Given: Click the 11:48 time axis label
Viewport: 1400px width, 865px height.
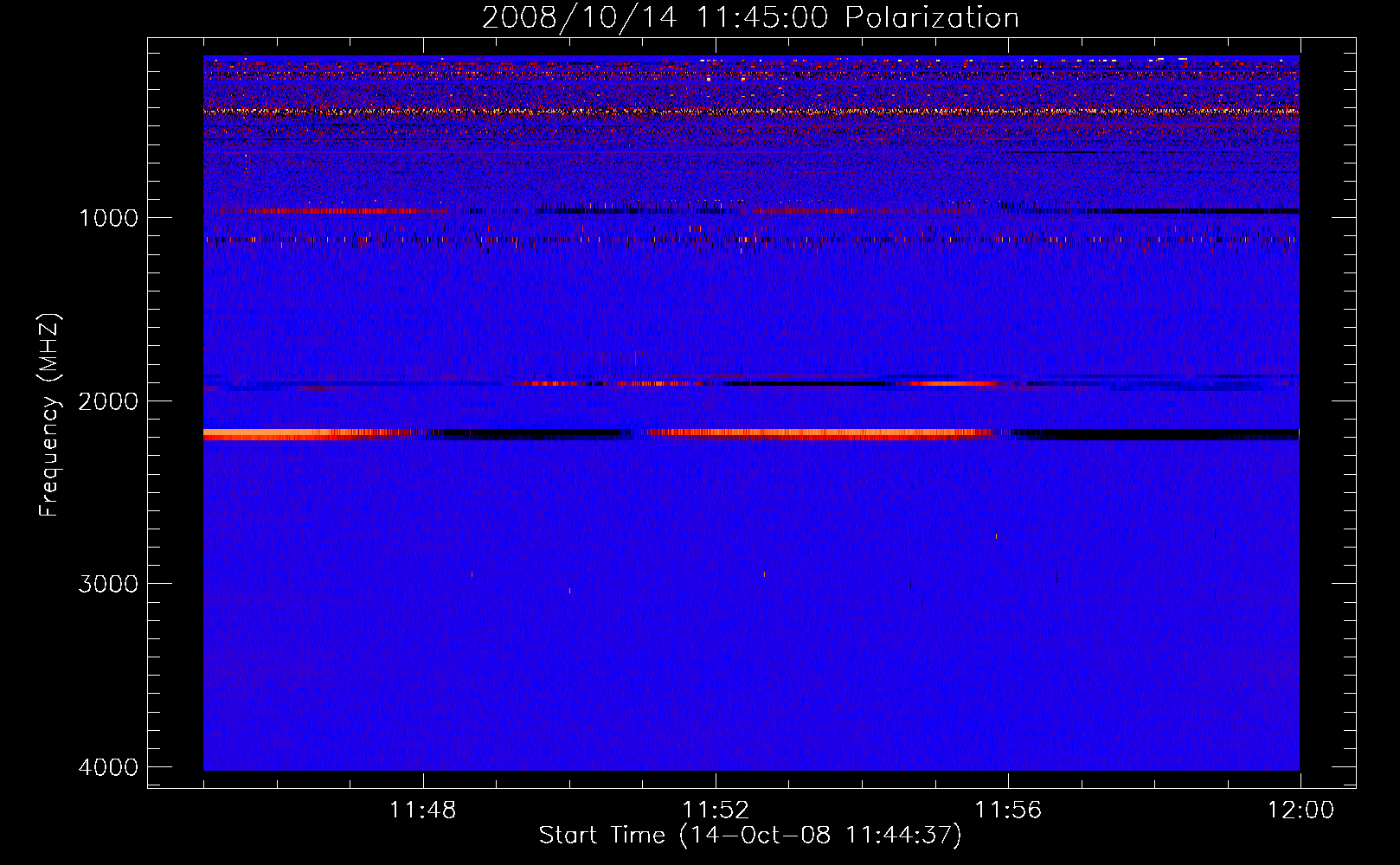Looking at the screenshot, I should [x=423, y=811].
